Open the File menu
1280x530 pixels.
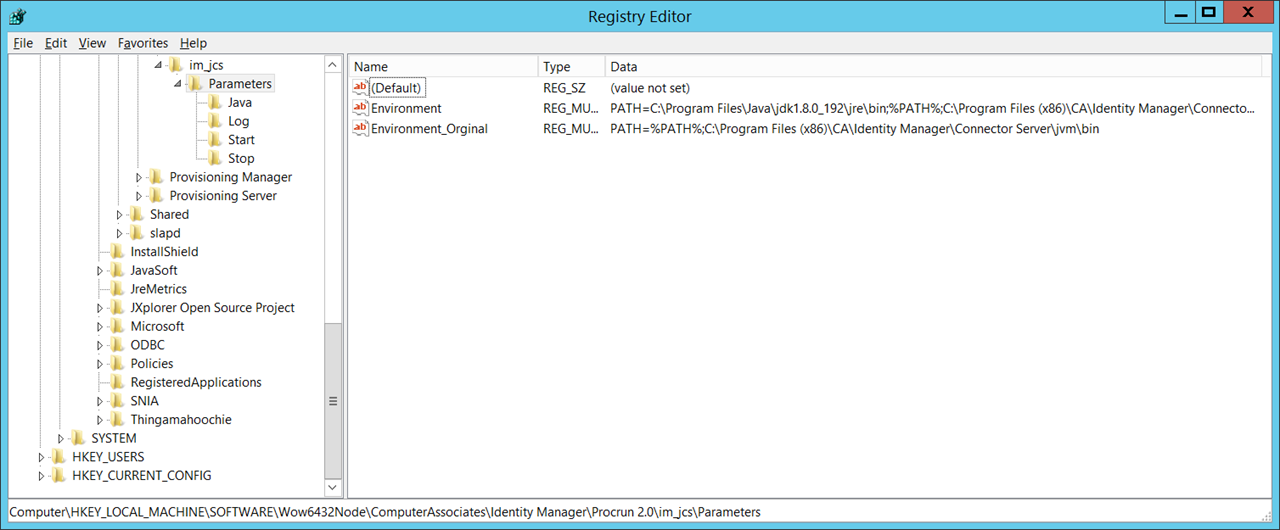(23, 43)
